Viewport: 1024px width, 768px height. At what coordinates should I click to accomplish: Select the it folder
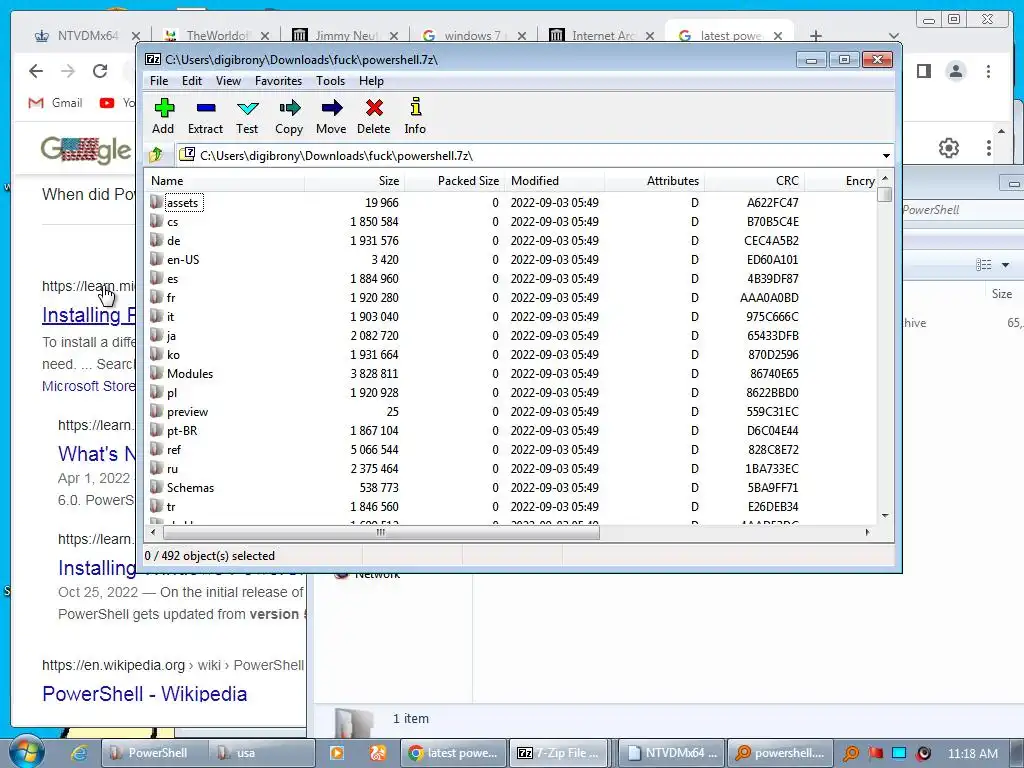(170, 317)
